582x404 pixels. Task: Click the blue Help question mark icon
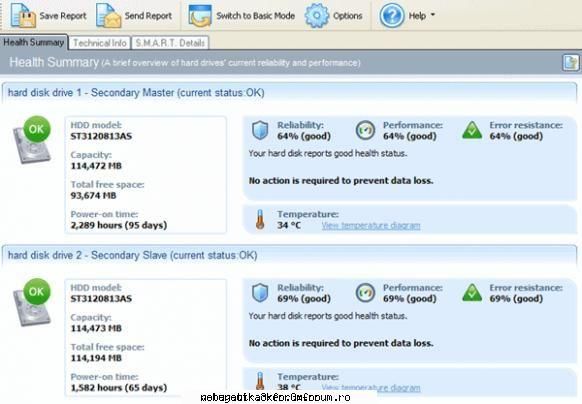[392, 16]
